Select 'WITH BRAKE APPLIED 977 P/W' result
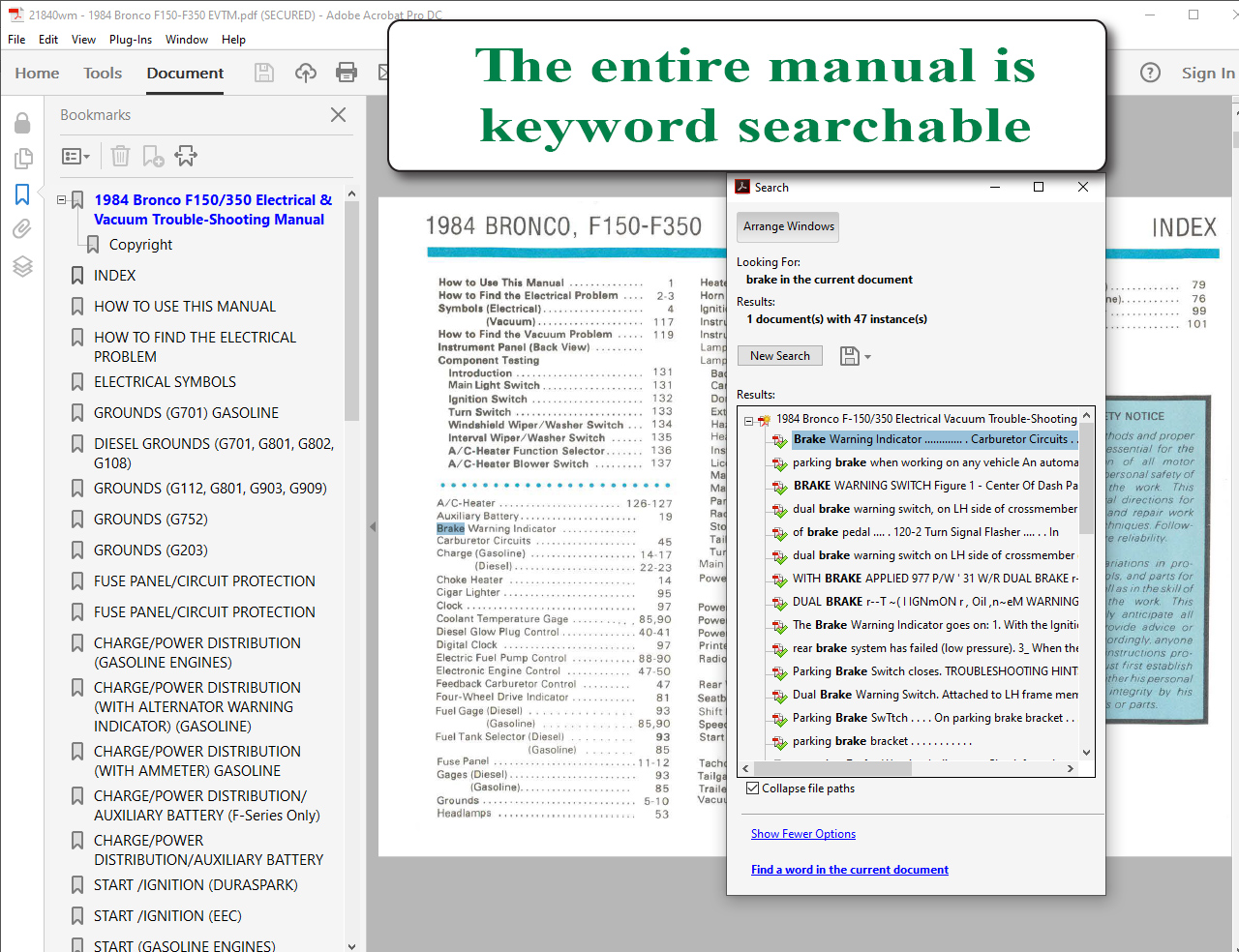 tap(935, 579)
